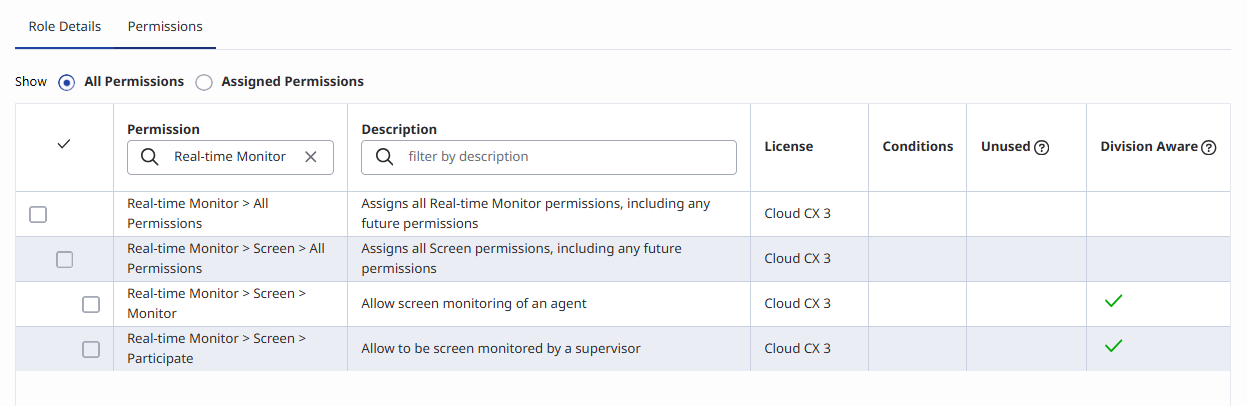Switch to the Role Details tab
The width and height of the screenshot is (1247, 406).
[65, 27]
